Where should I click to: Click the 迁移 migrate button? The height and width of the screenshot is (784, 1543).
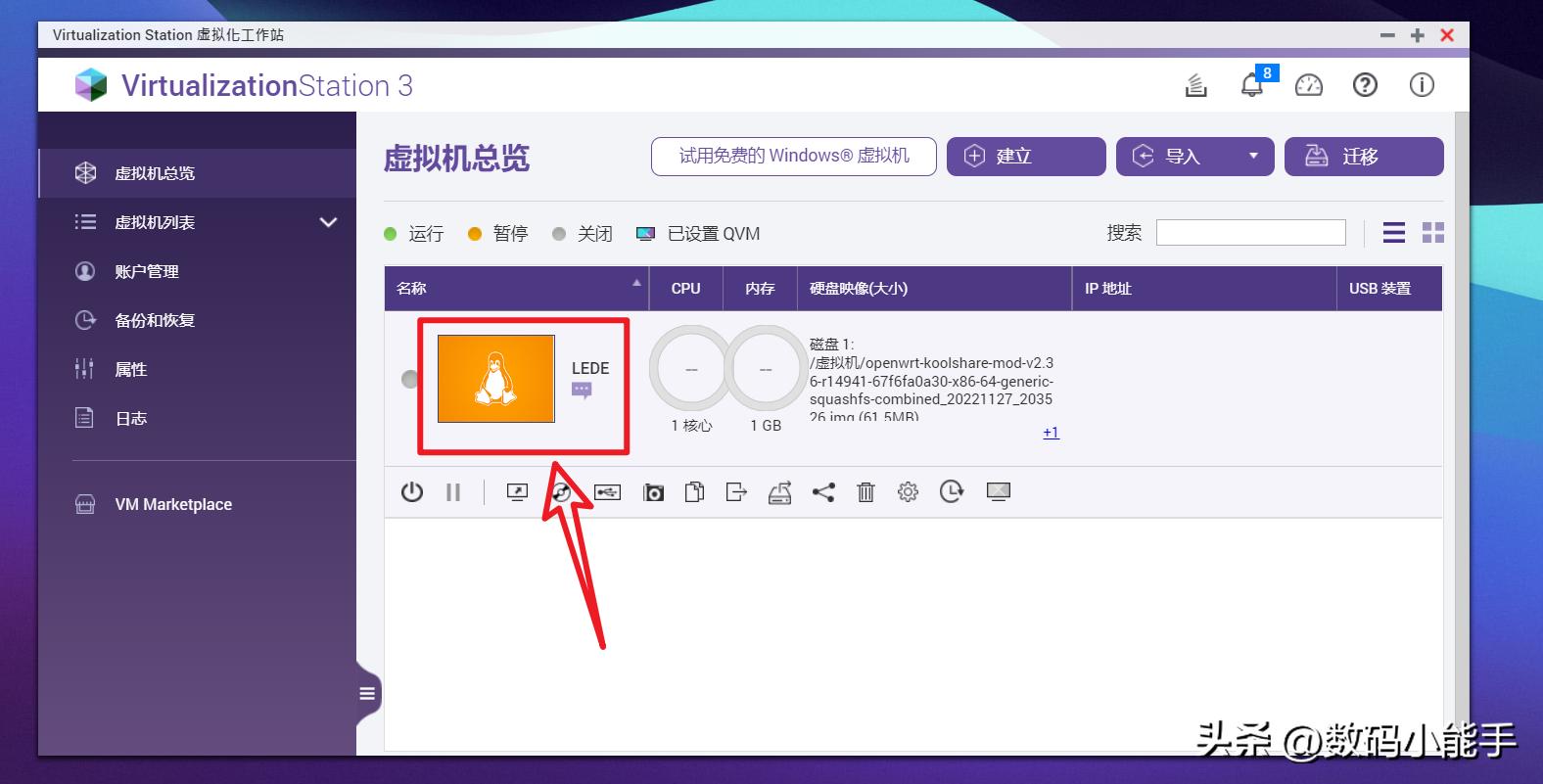1364,156
